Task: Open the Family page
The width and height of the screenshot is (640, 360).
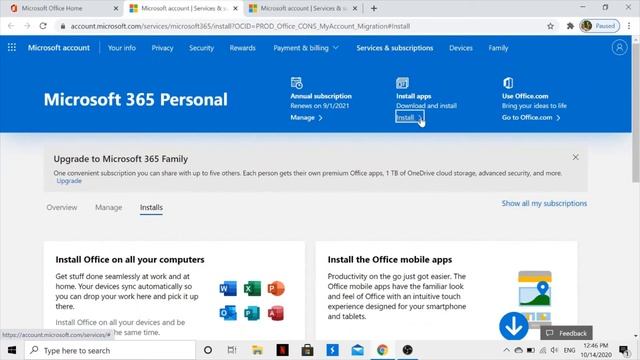Action: click(x=498, y=48)
